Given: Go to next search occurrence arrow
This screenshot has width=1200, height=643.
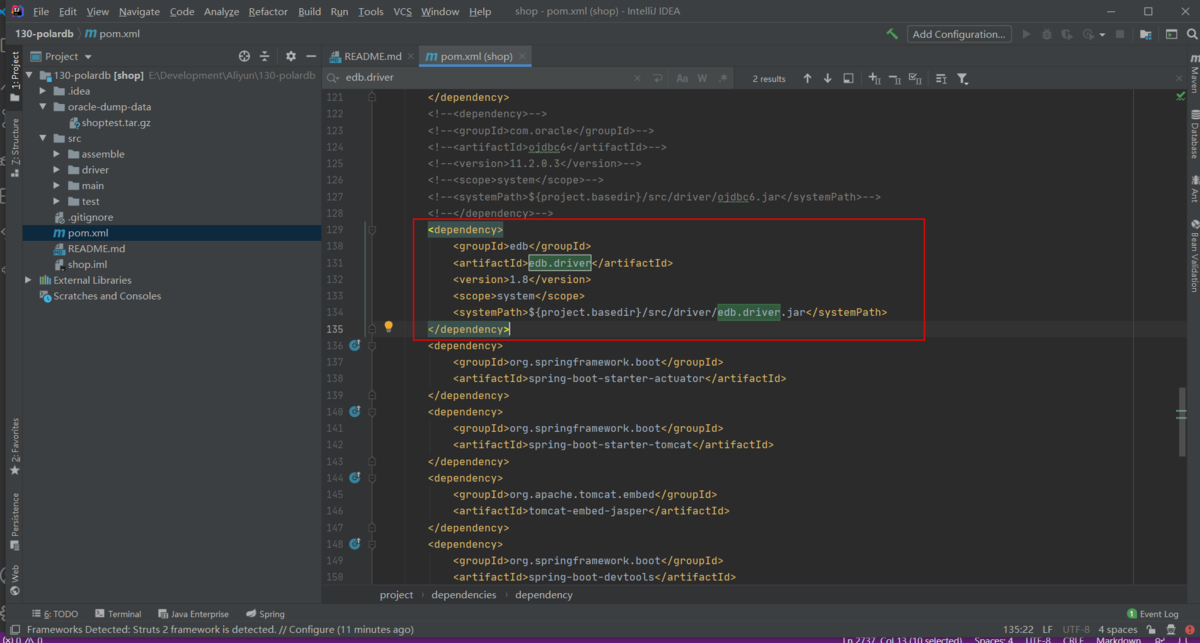Looking at the screenshot, I should 827,78.
